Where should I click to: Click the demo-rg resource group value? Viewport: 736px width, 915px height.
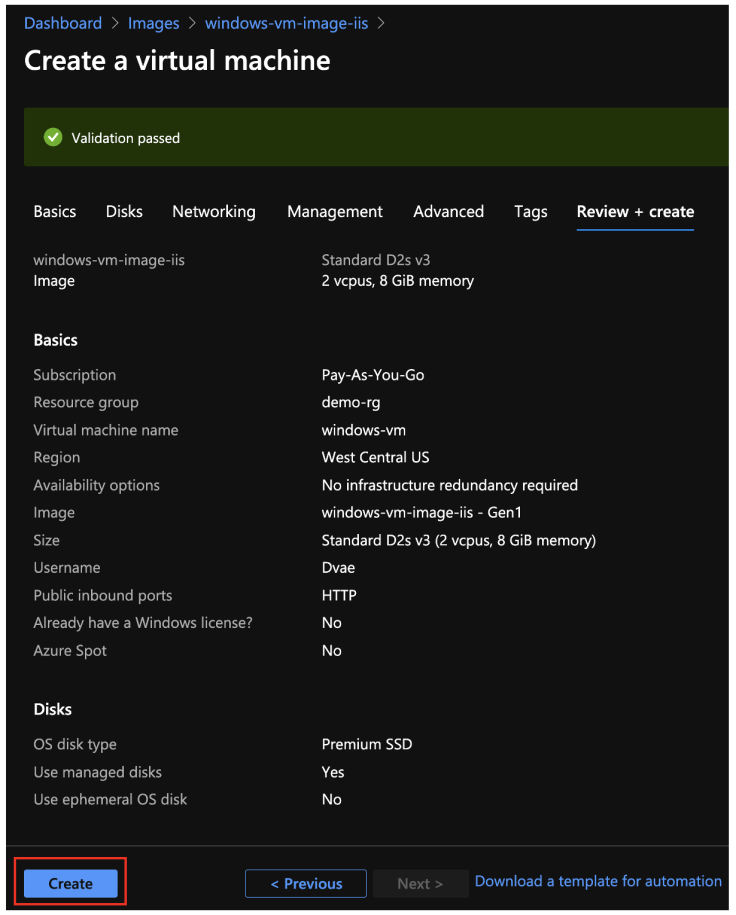pos(351,403)
